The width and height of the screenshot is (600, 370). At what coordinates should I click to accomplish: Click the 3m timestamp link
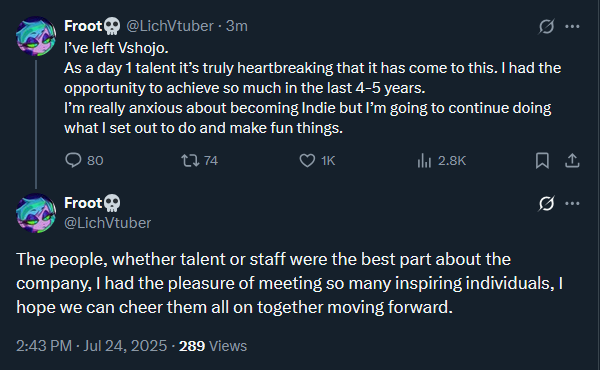pyautogui.click(x=236, y=26)
